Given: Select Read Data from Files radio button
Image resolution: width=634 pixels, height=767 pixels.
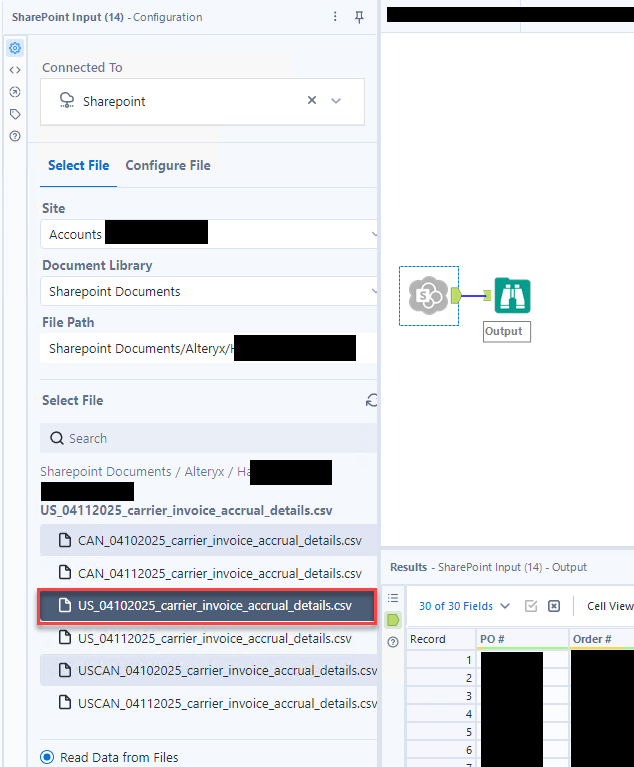Looking at the screenshot, I should click(x=47, y=757).
